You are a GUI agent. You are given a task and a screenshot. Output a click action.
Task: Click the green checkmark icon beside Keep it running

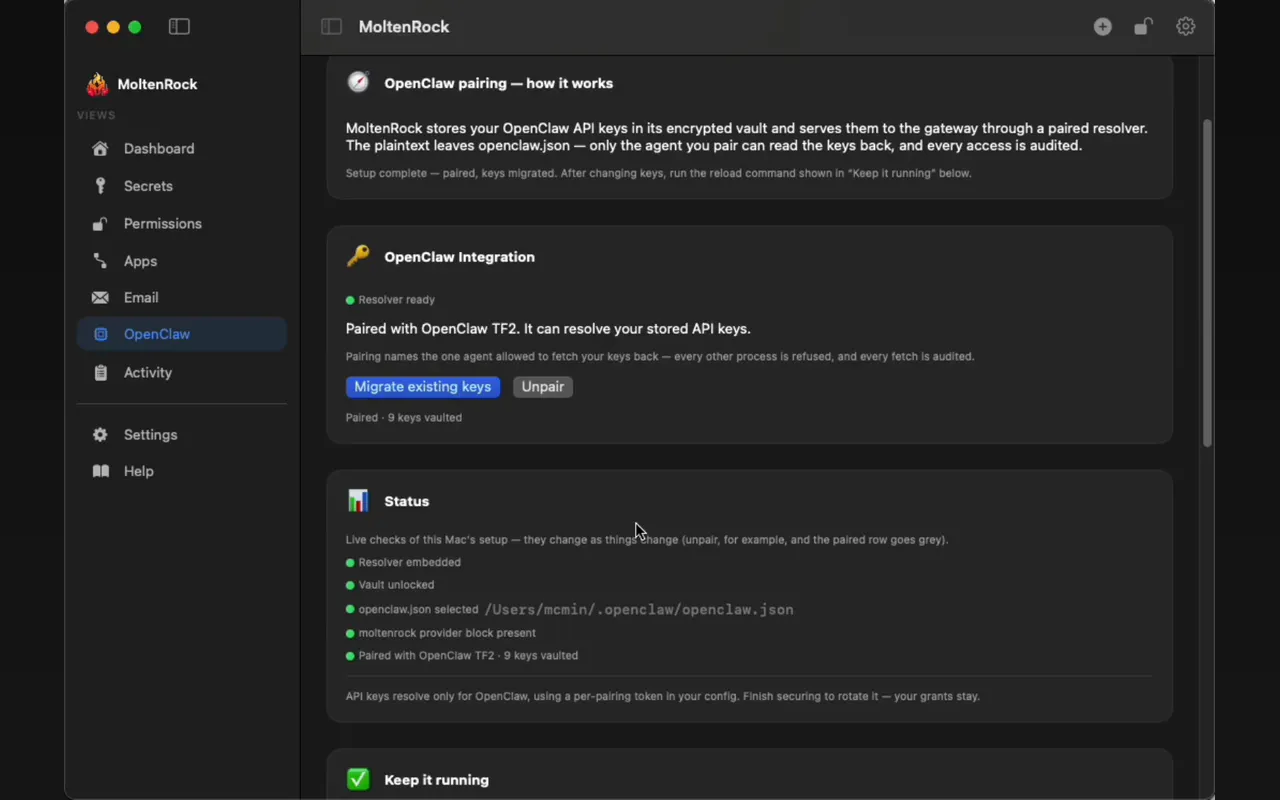coord(358,779)
